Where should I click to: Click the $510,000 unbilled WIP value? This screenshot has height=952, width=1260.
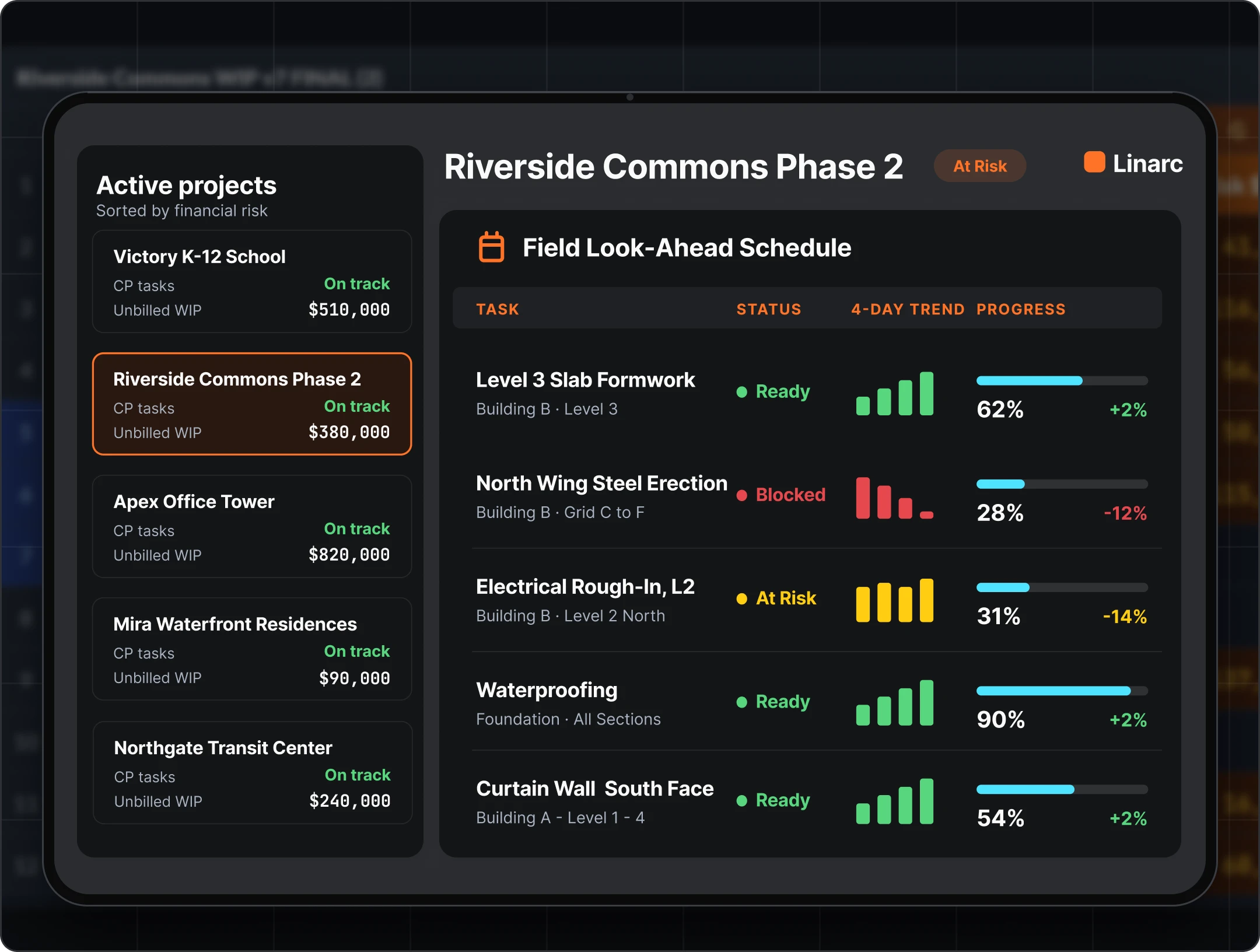(x=349, y=310)
